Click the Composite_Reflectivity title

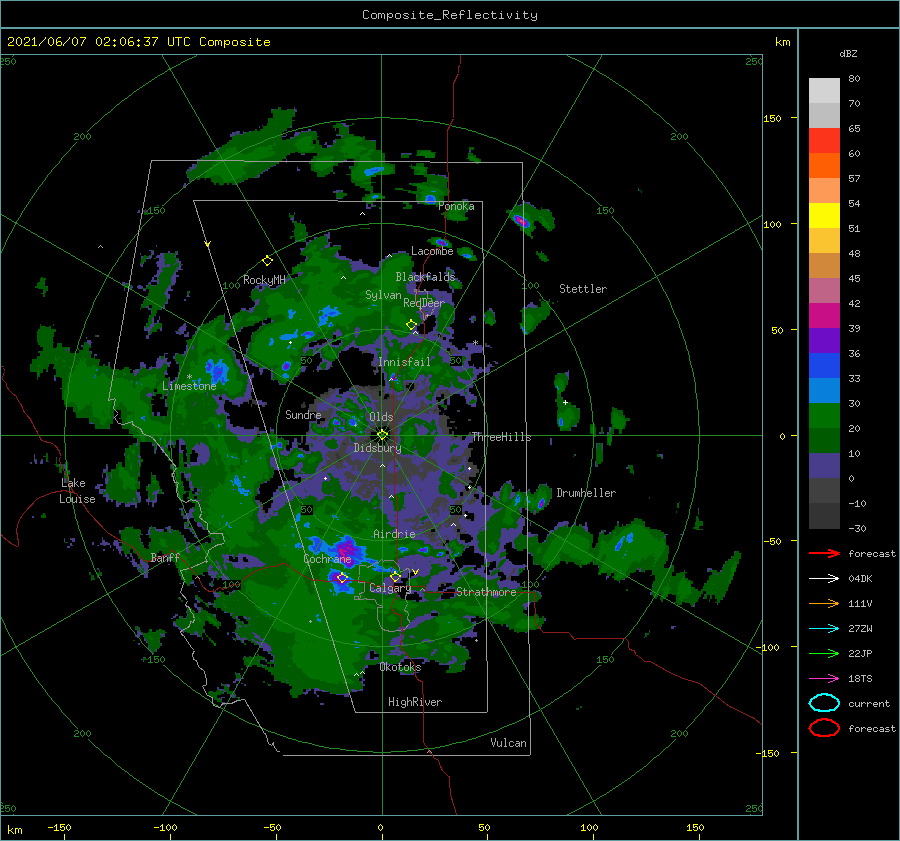coord(450,15)
